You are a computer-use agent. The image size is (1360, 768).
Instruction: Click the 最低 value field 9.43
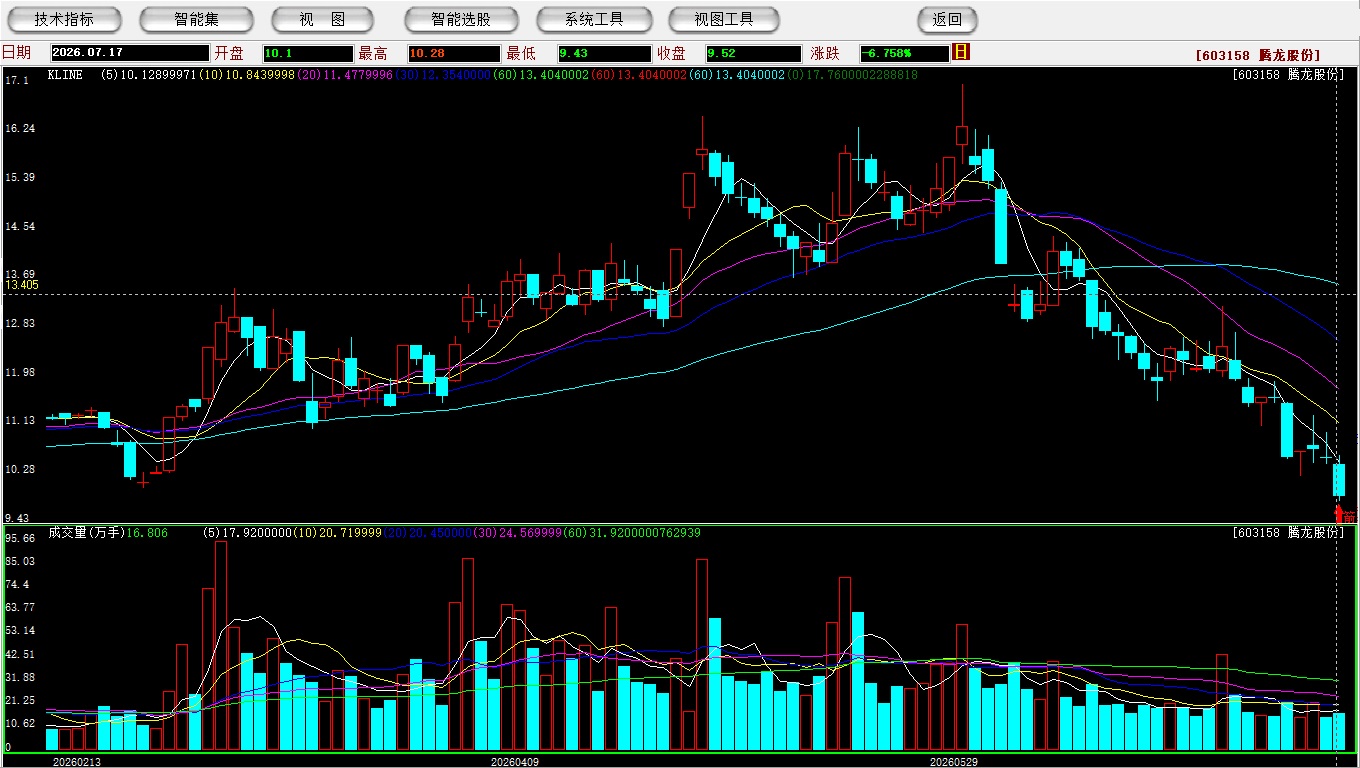tap(605, 54)
